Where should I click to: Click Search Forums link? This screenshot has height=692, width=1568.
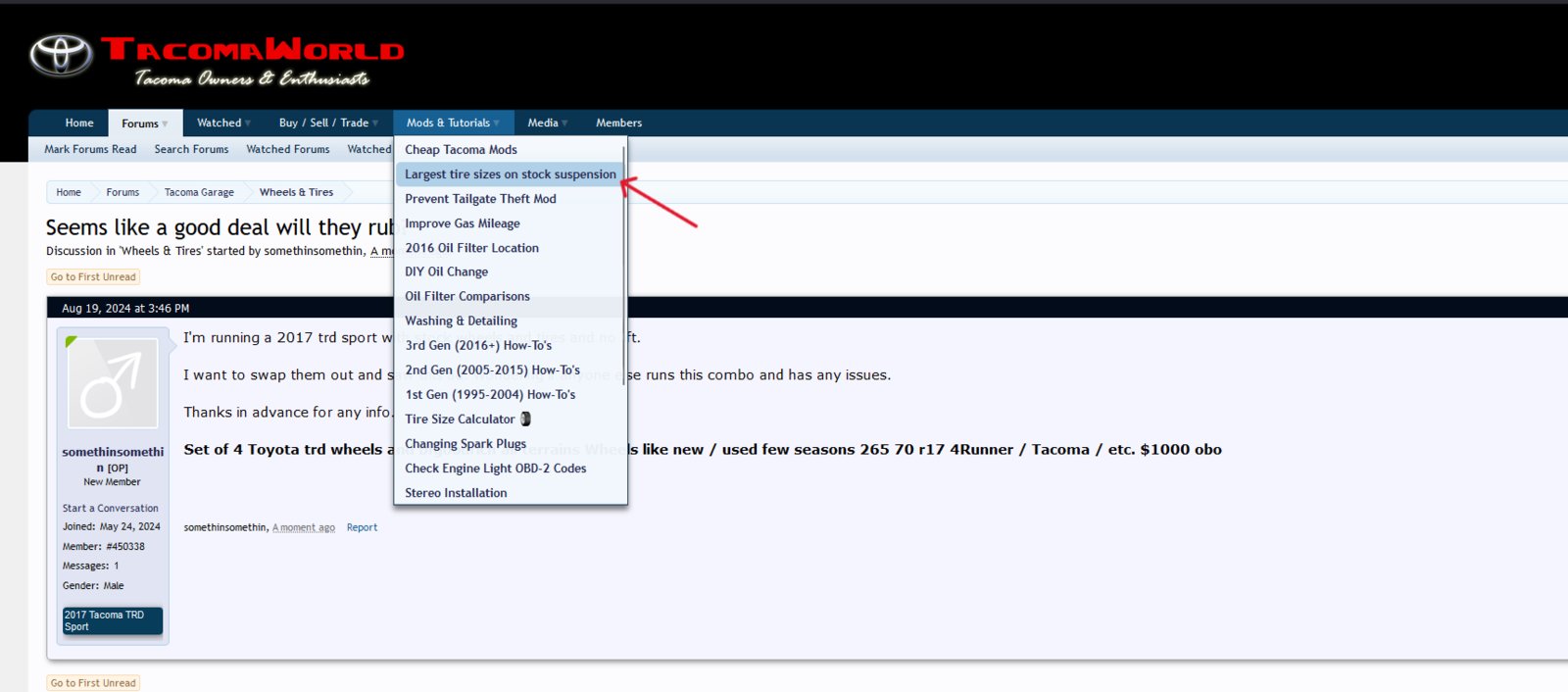191,149
